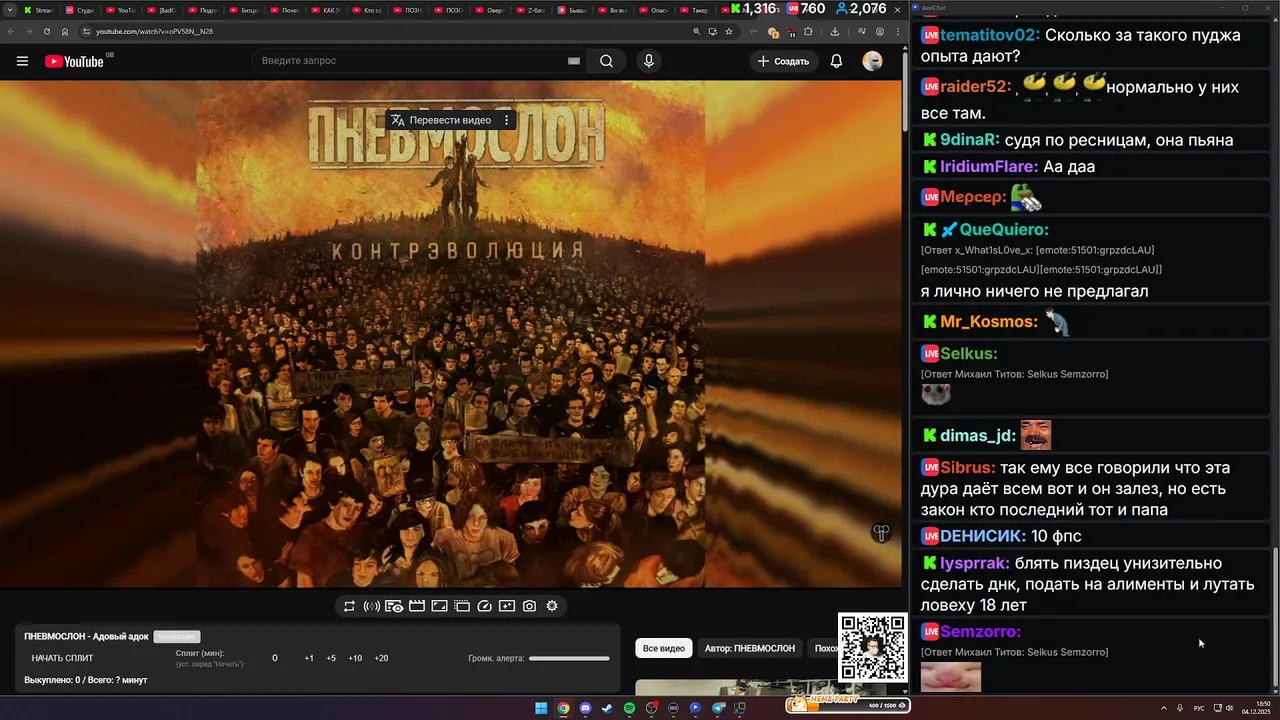Image resolution: width=1280 pixels, height=720 pixels.
Task: Click the floating circular icon on video edge
Action: (881, 534)
